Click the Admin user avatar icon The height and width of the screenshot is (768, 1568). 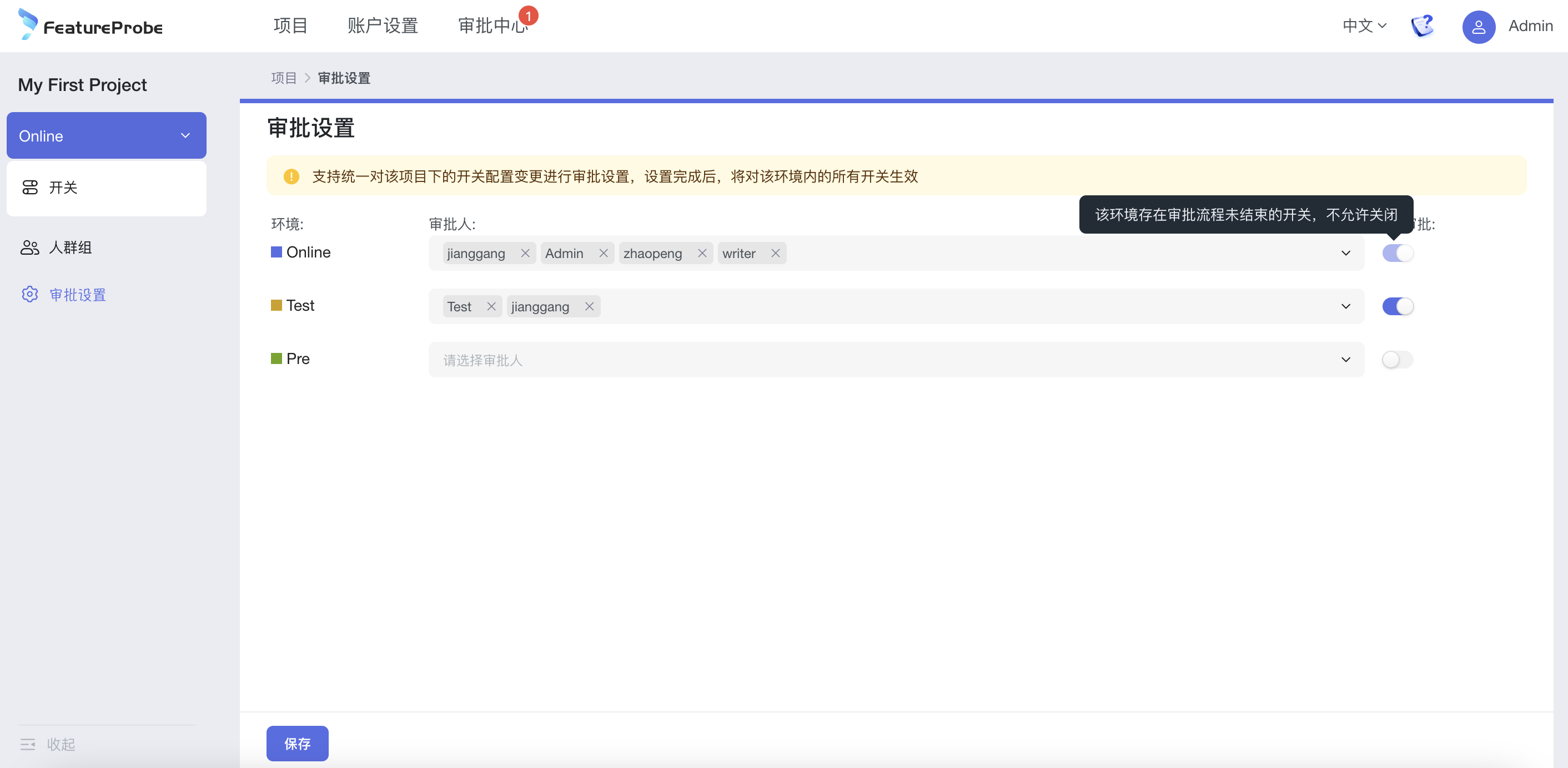click(1478, 27)
